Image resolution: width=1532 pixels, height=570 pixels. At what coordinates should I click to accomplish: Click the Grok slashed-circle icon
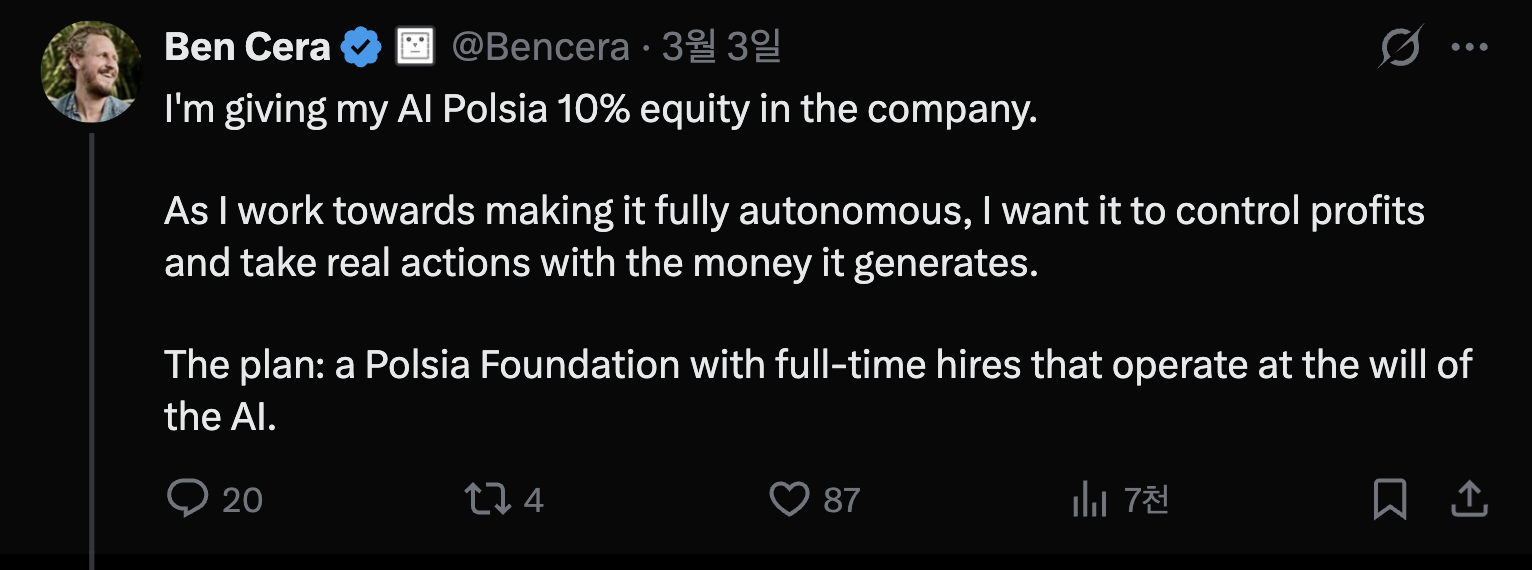[1400, 47]
